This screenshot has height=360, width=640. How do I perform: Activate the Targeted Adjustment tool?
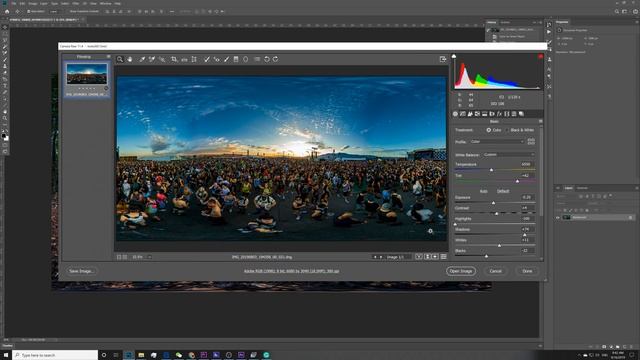(x=162, y=60)
